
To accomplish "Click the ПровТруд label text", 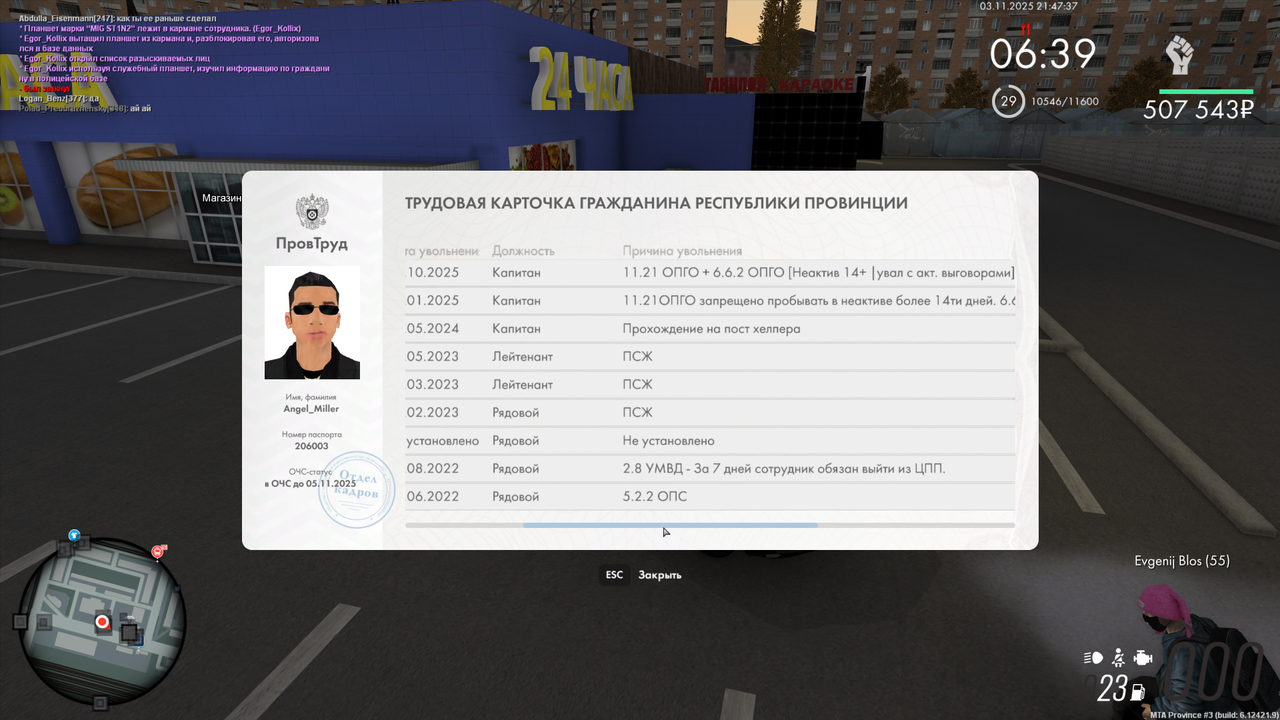I will (x=312, y=243).
